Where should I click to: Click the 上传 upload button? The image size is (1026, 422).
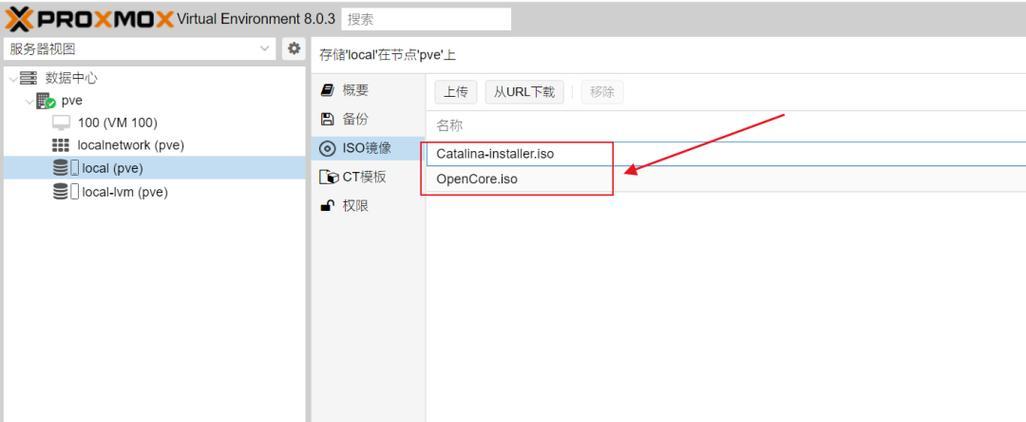(x=455, y=92)
